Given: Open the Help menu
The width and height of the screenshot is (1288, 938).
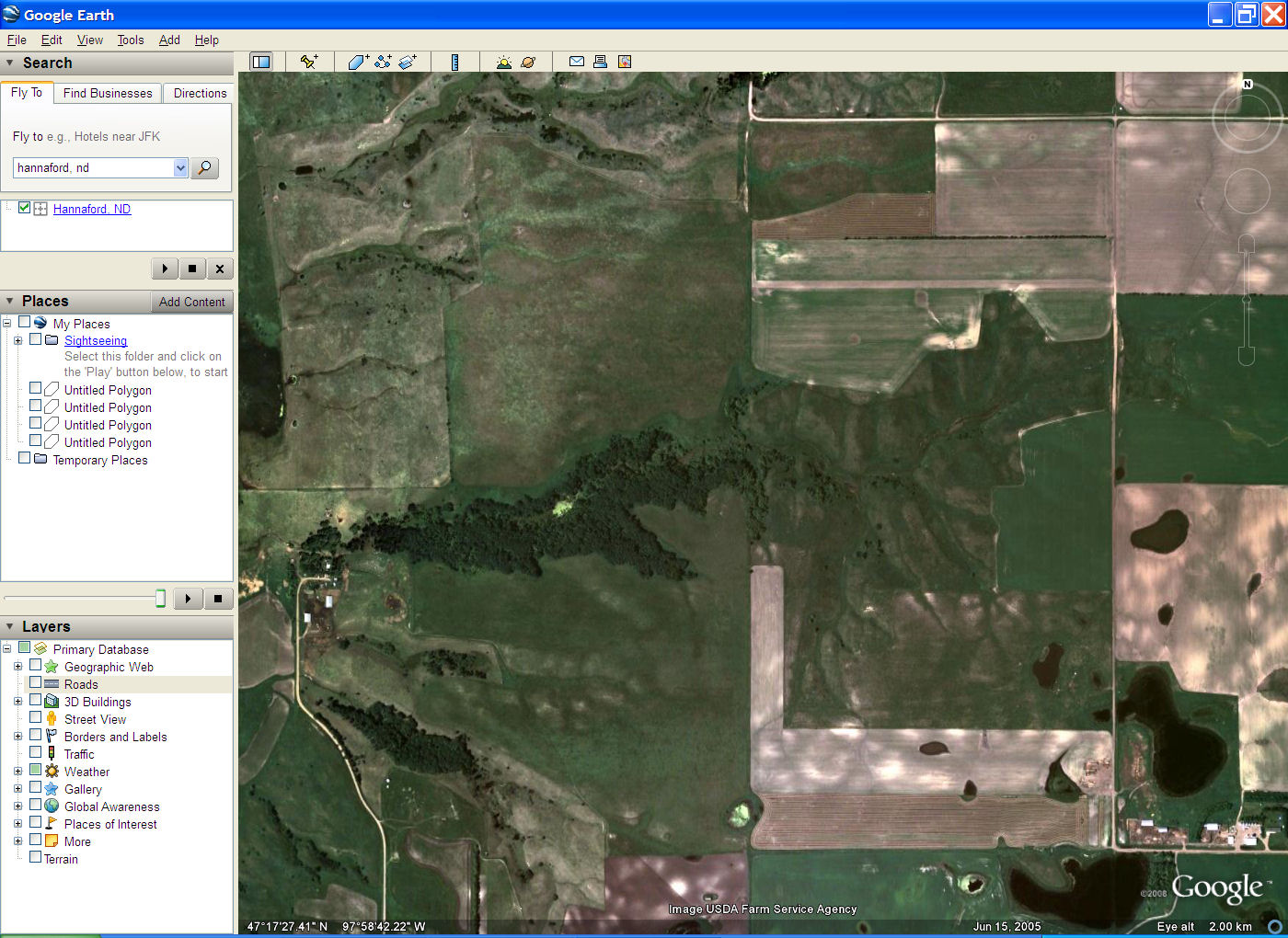Looking at the screenshot, I should point(207,40).
